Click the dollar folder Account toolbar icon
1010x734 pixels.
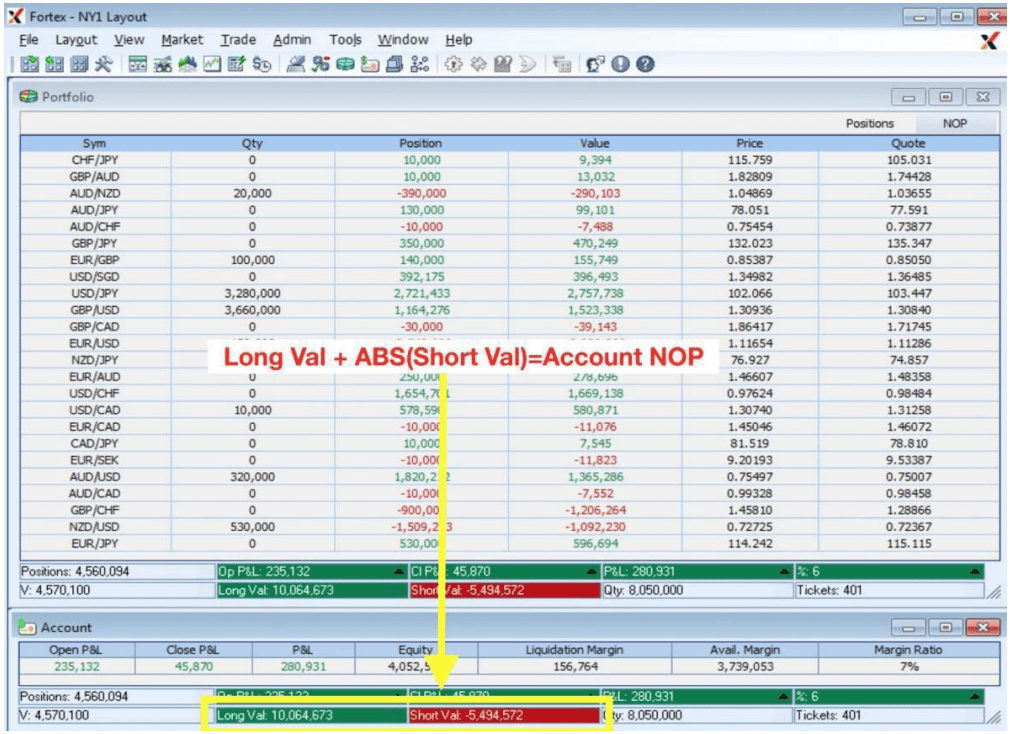pos(370,64)
